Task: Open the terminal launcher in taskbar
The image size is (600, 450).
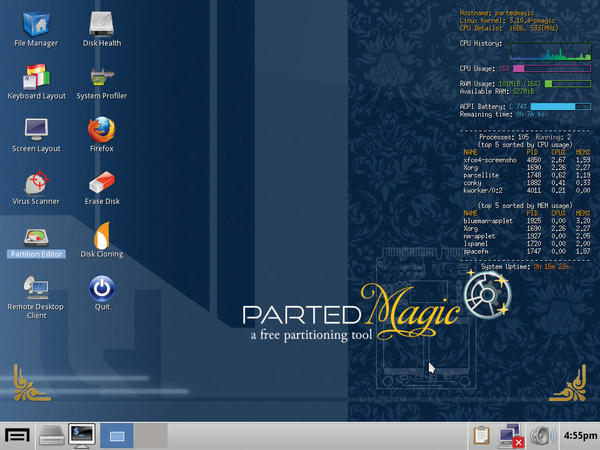Action: [x=82, y=436]
